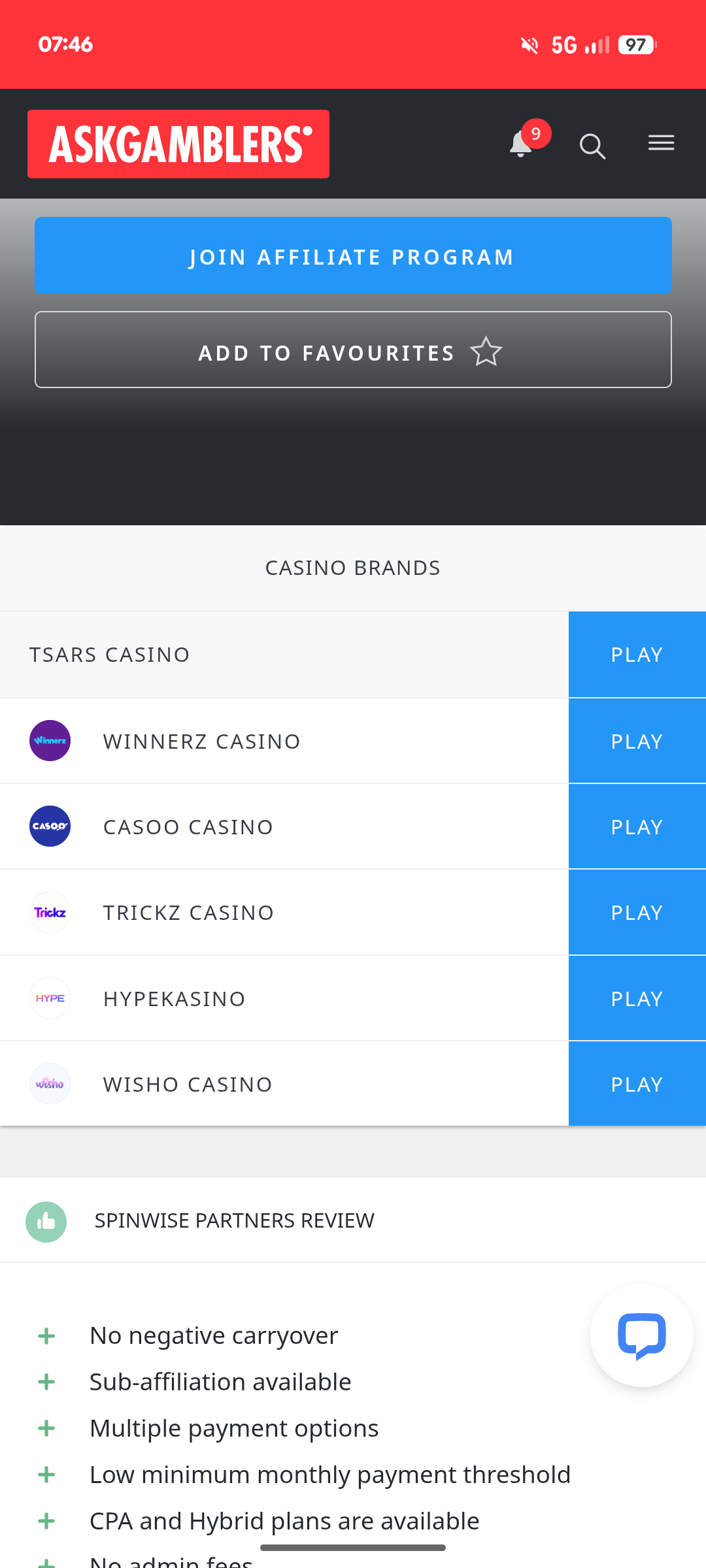Tap the Trickz Casino logo
This screenshot has width=706, height=1568.
tap(50, 913)
